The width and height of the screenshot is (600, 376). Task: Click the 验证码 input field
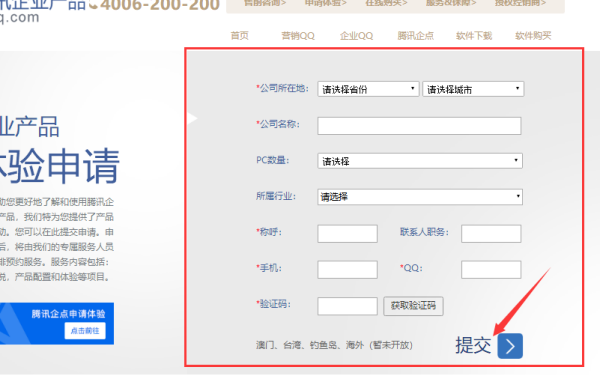coord(347,306)
